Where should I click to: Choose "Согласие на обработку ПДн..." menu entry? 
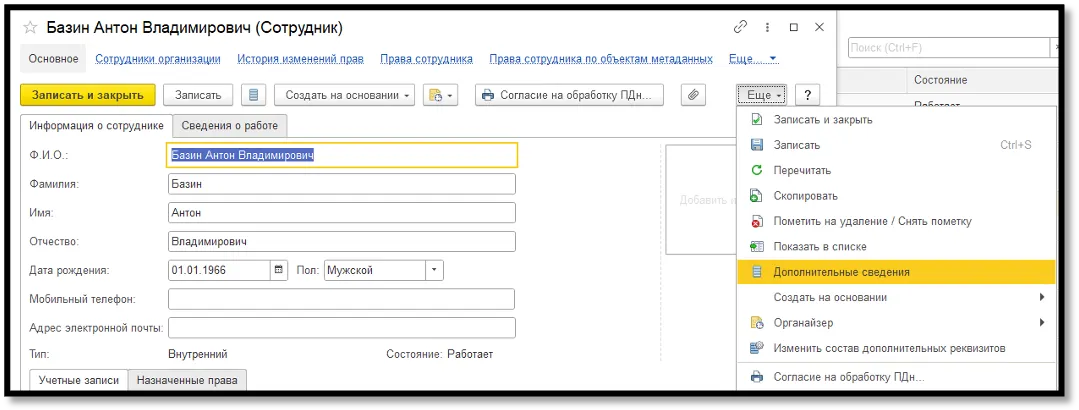(x=896, y=377)
